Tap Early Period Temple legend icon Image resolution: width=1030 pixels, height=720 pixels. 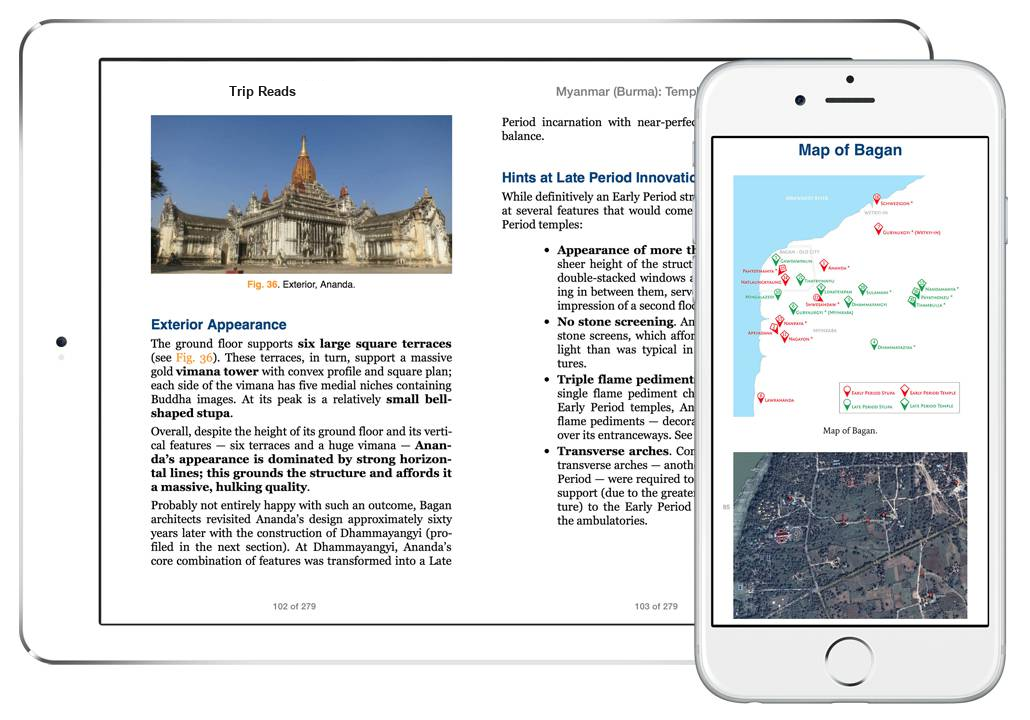pos(905,390)
